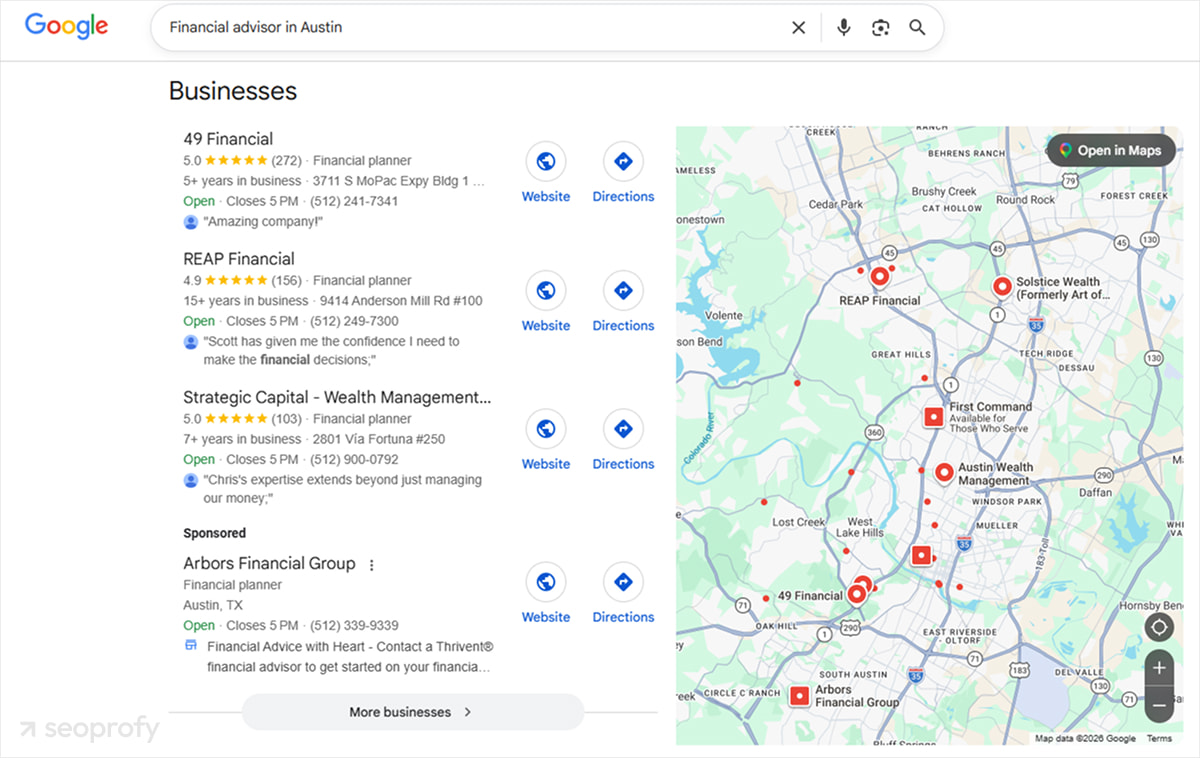Viewport: 1200px width, 758px height.
Task: Click REAP Financial phone (512) 249-7300
Action: 354,321
